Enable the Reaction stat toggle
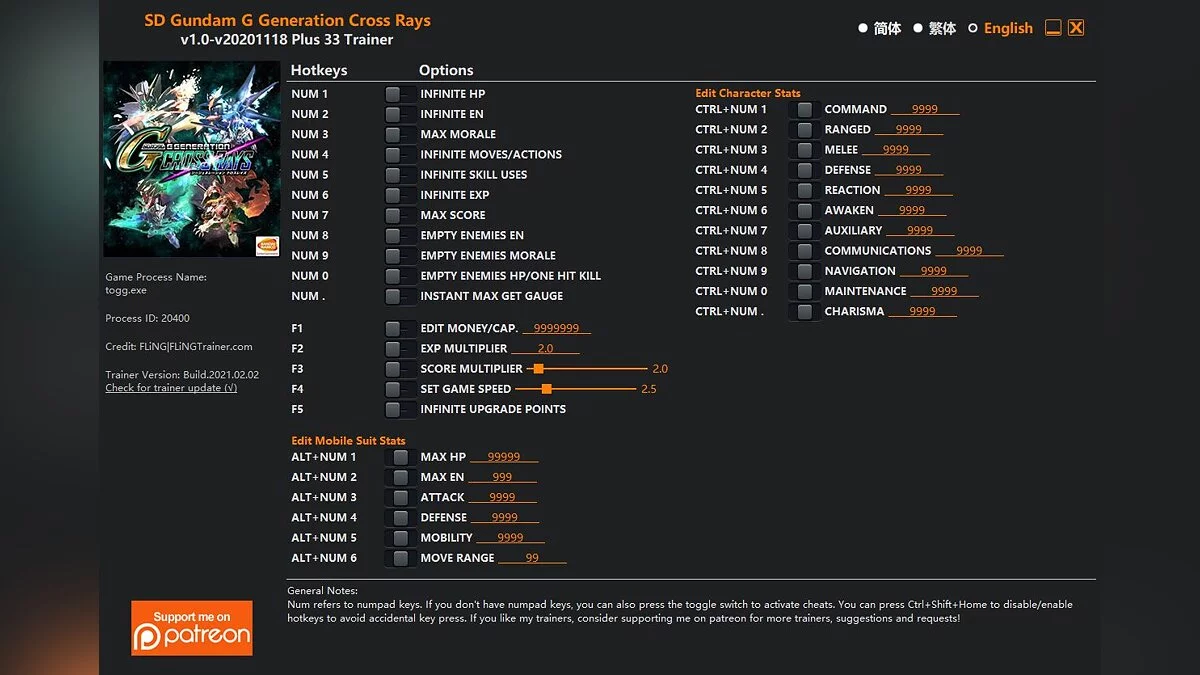The height and width of the screenshot is (675, 1200). click(x=804, y=190)
